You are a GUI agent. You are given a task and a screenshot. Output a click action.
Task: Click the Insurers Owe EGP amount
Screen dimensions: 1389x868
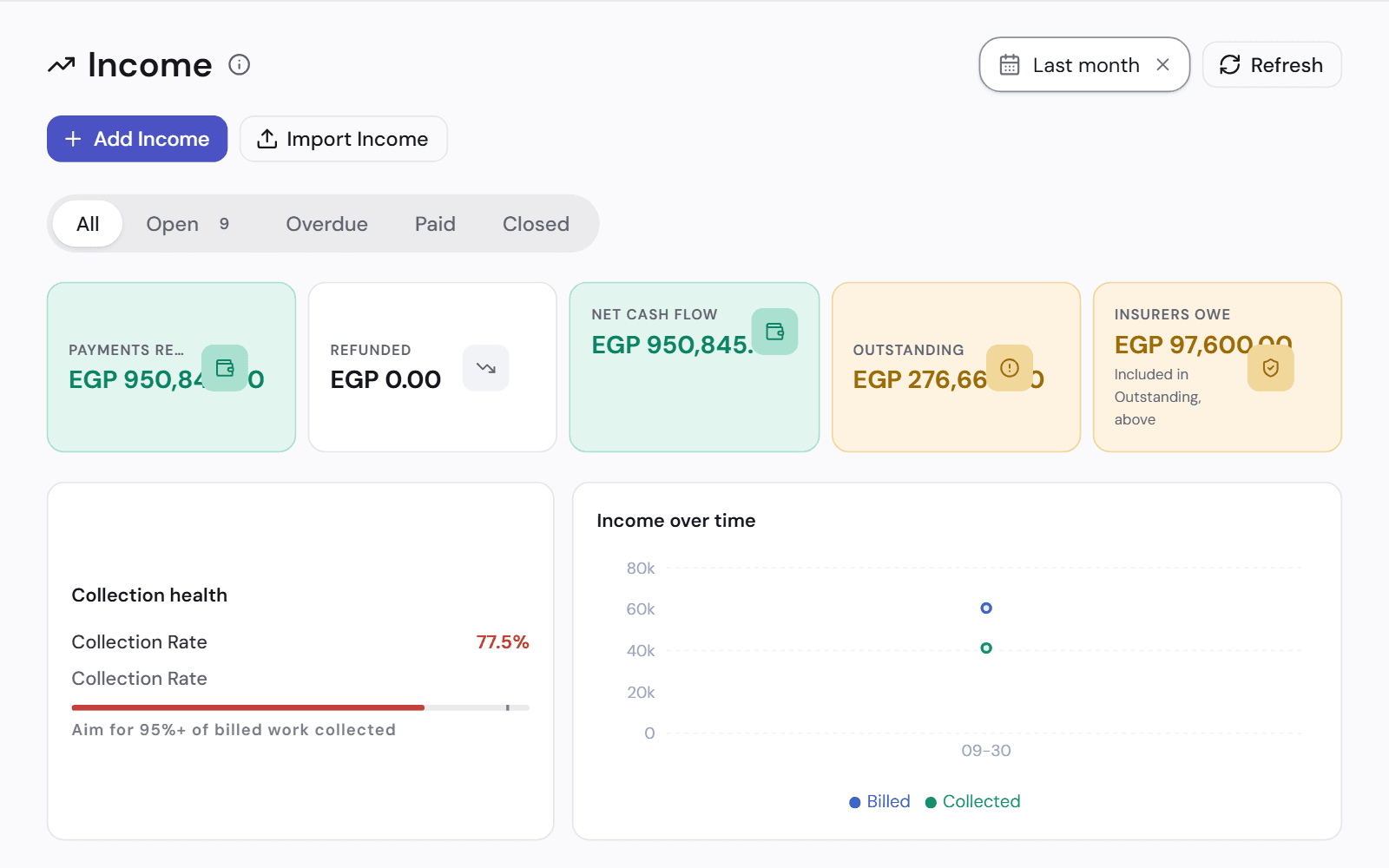click(1202, 345)
